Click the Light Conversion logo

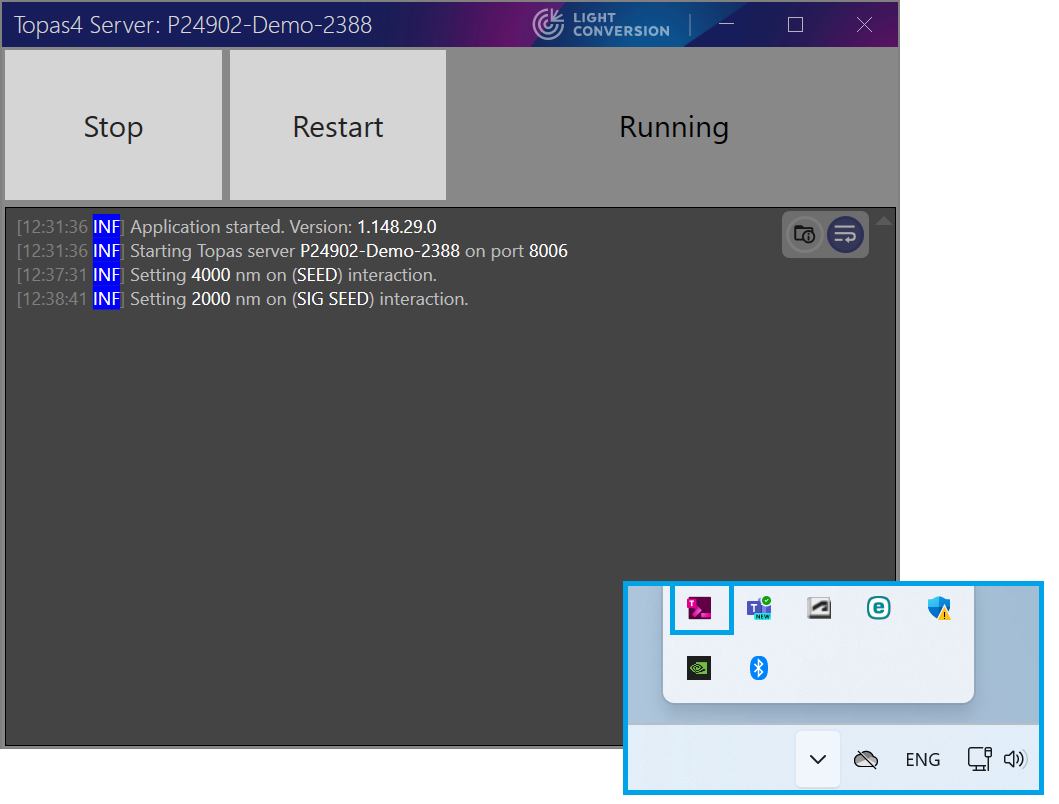[x=600, y=25]
